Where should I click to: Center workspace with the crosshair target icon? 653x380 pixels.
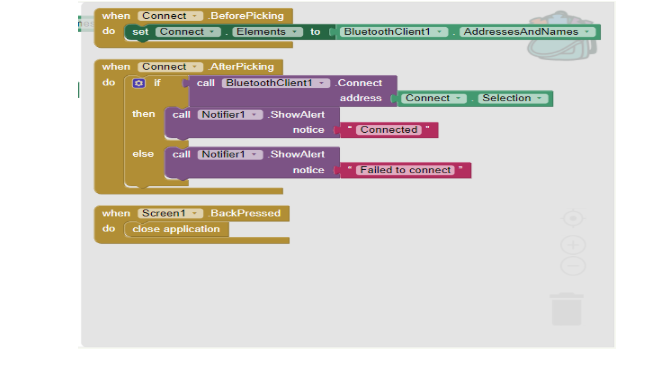[x=573, y=218]
